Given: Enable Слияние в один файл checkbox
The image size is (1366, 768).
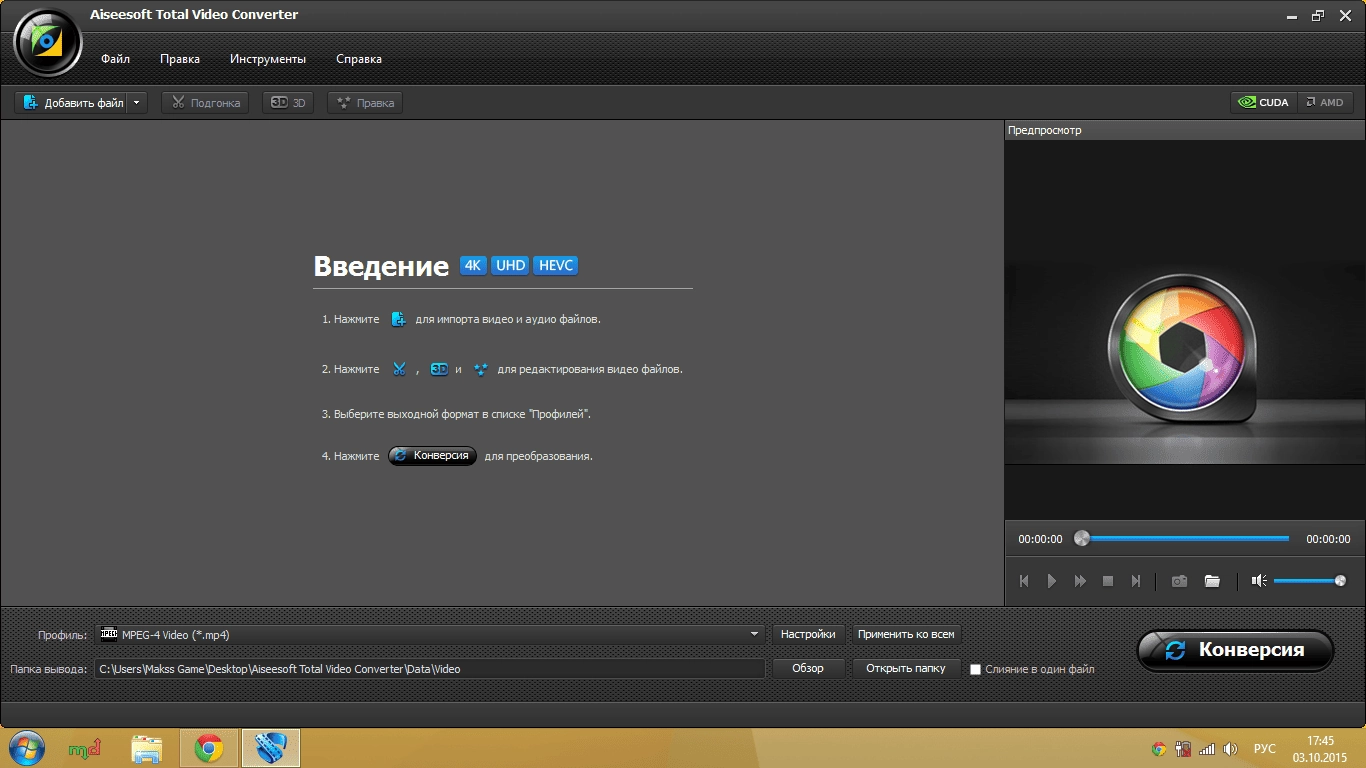Looking at the screenshot, I should (x=976, y=669).
